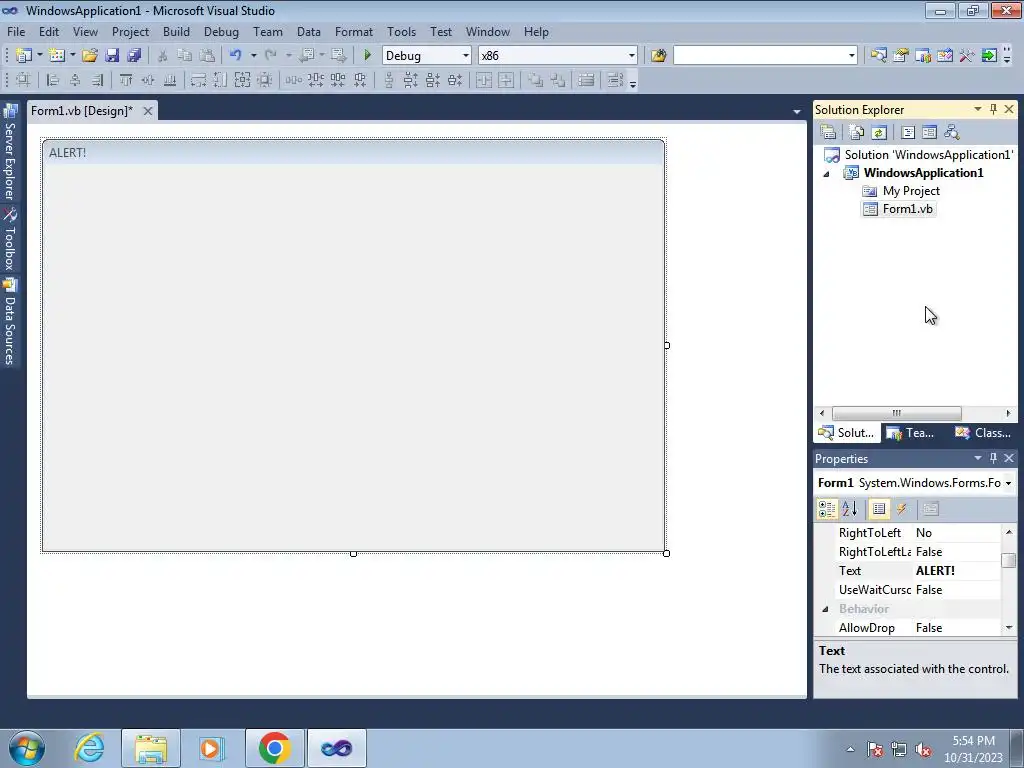
Task: Open the Project menu
Action: point(130,31)
